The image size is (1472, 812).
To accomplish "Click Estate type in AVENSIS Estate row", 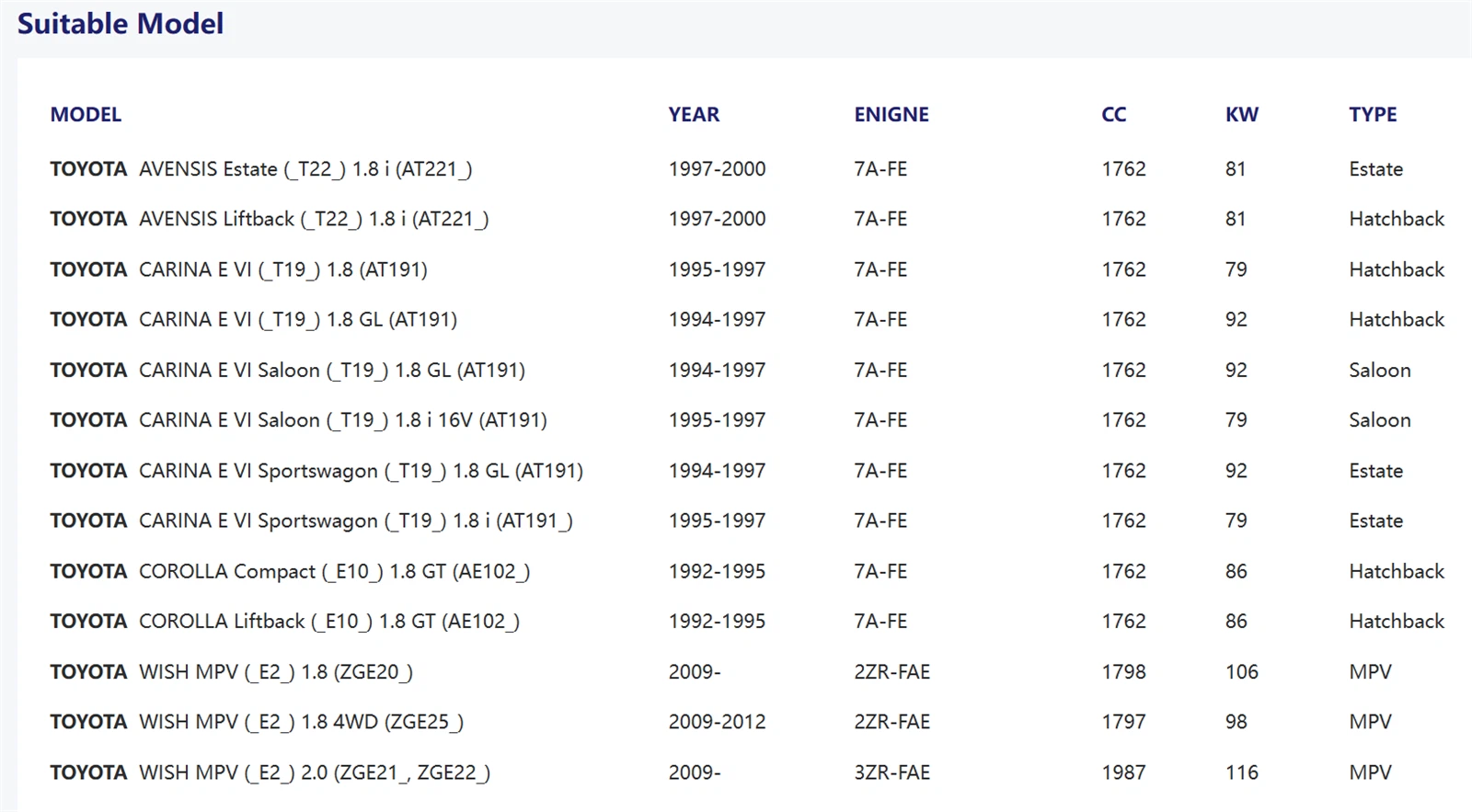I will pos(1376,169).
